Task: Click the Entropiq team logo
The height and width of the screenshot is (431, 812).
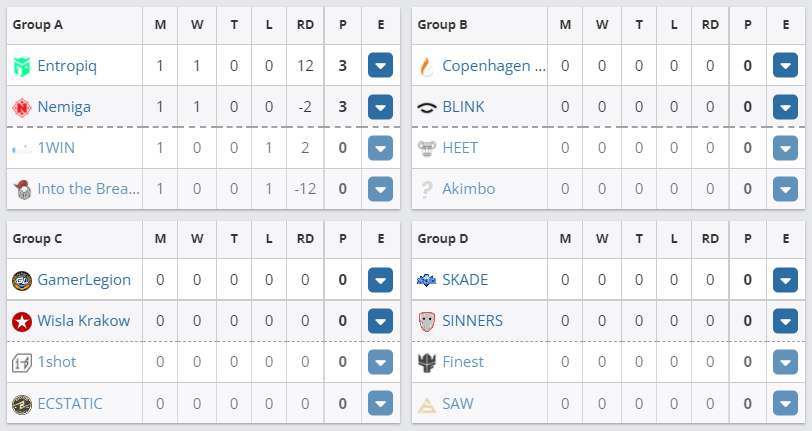Action: coord(22,67)
